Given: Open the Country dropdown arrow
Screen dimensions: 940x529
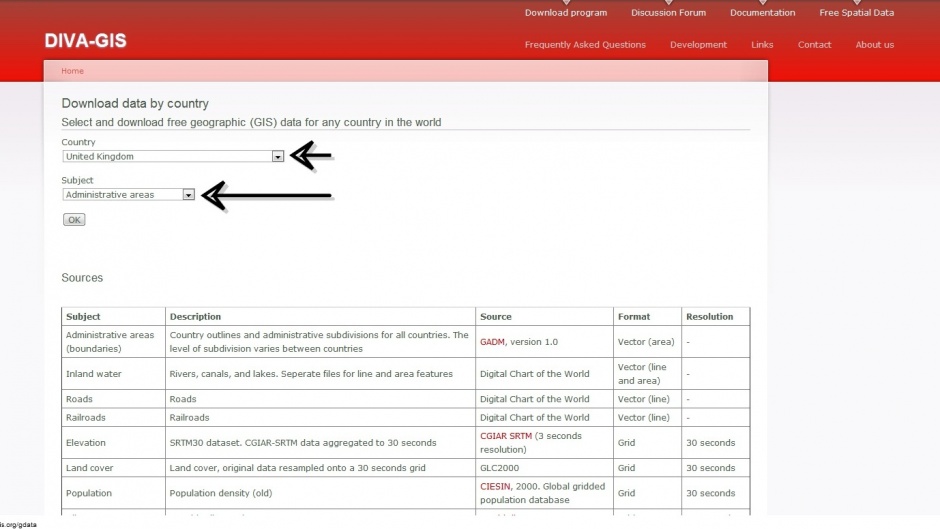Looking at the screenshot, I should [278, 157].
